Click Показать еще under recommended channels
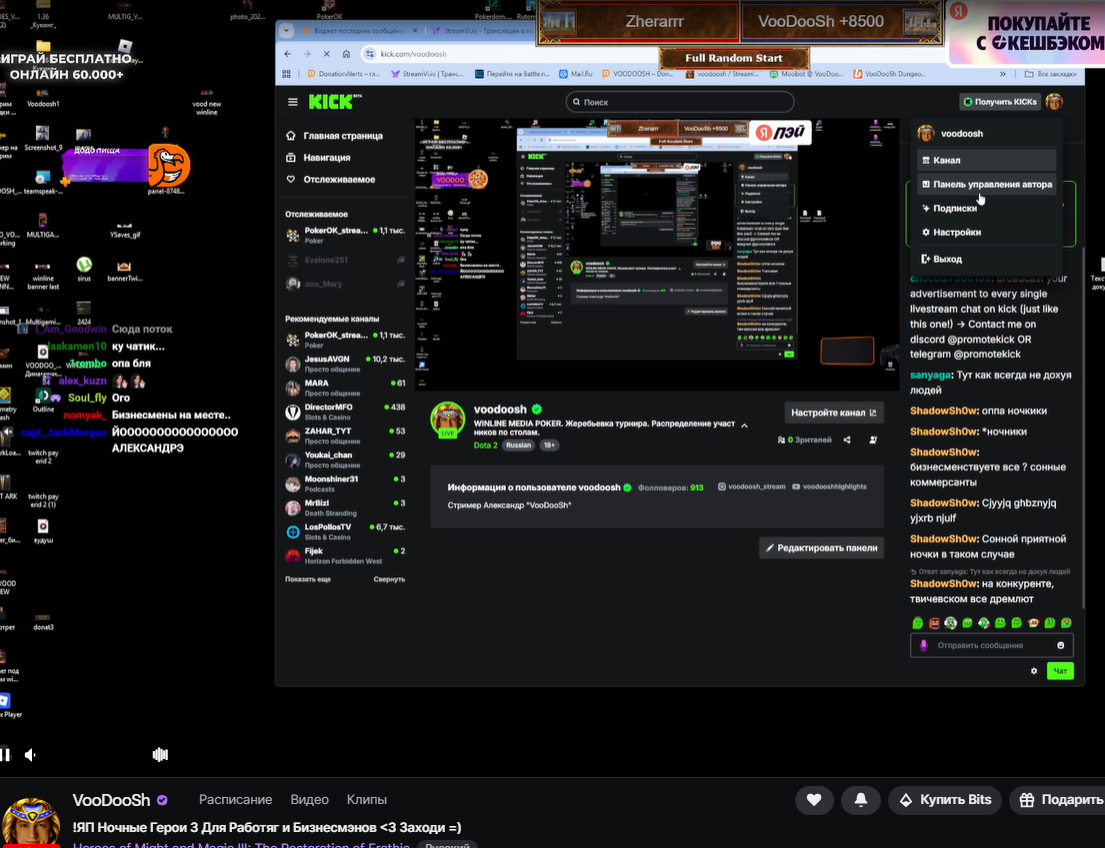Screen dimensions: 1105x848 (x=308, y=579)
